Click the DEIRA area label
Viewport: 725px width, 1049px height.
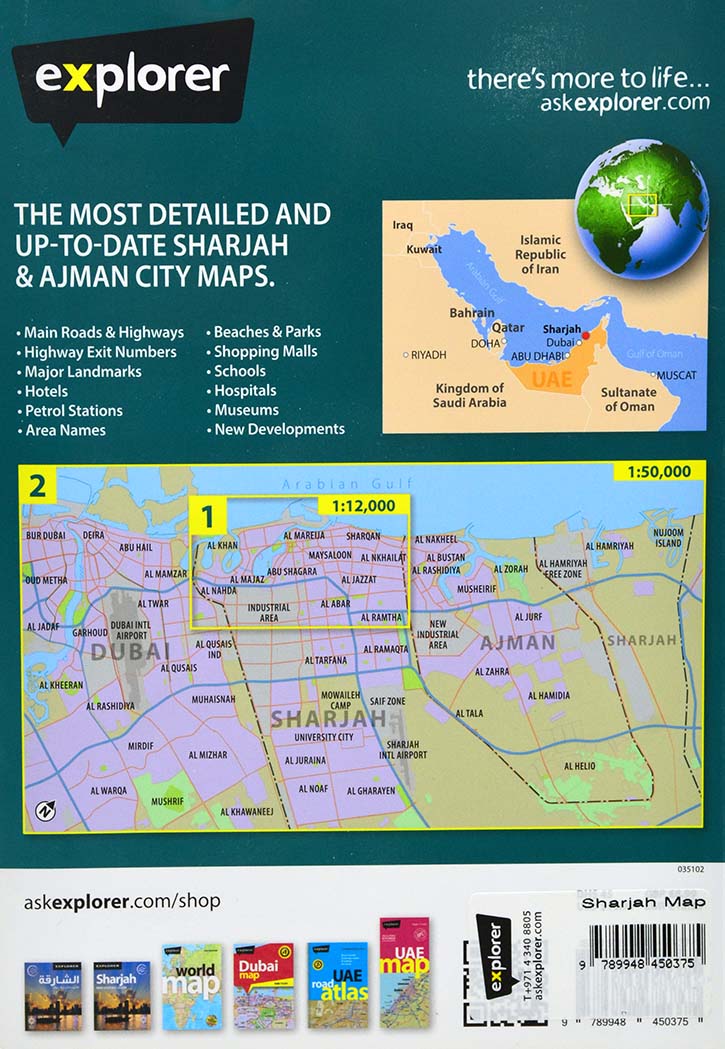tap(93, 535)
